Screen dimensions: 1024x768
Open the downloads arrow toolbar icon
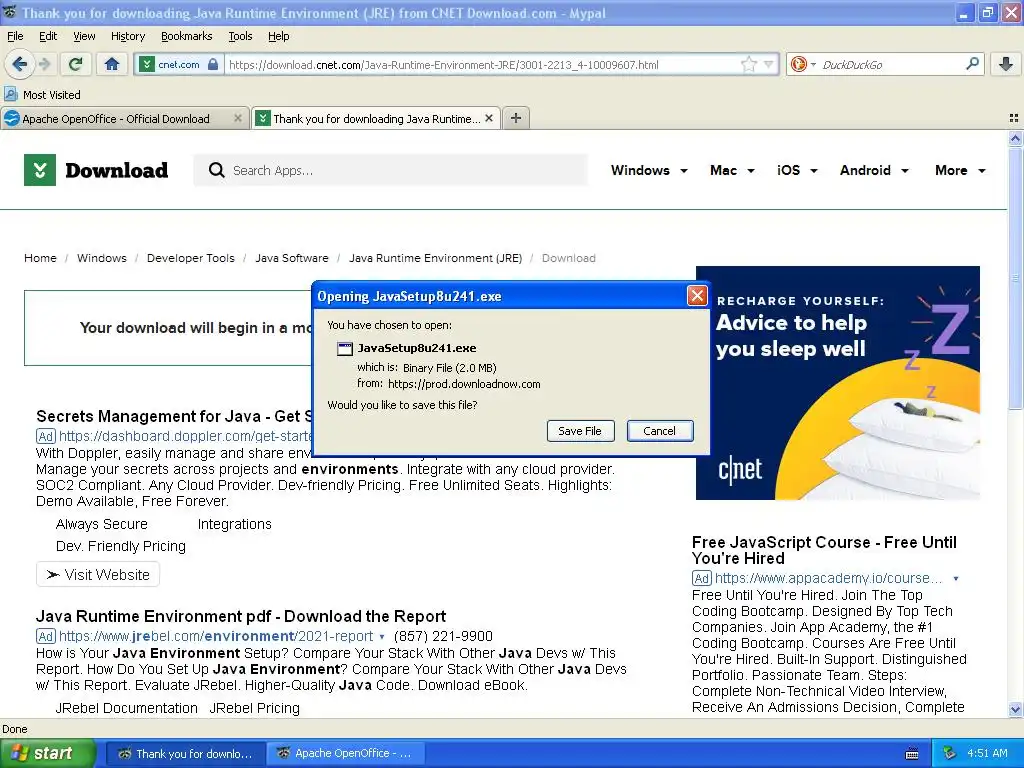tap(1006, 64)
